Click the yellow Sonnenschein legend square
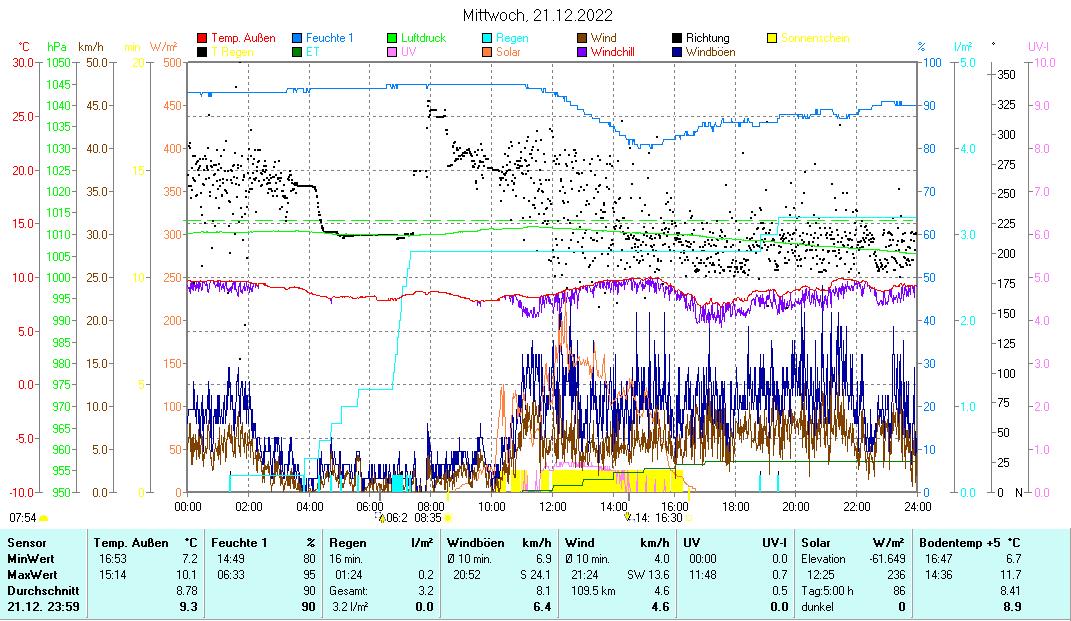The image size is (1071, 621). point(773,39)
